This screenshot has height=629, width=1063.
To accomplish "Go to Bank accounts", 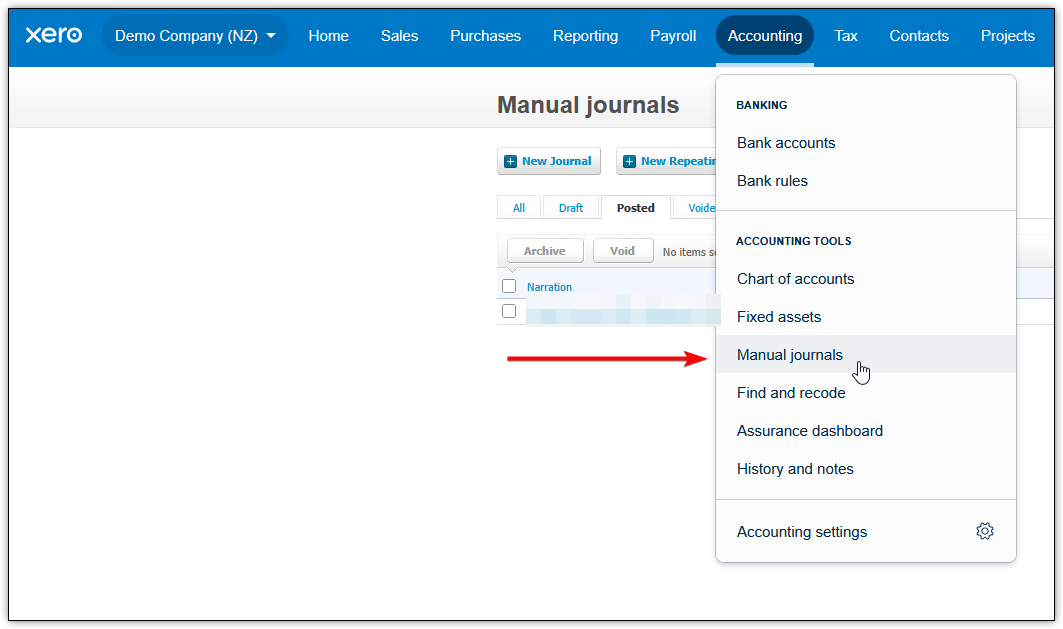I will click(786, 143).
